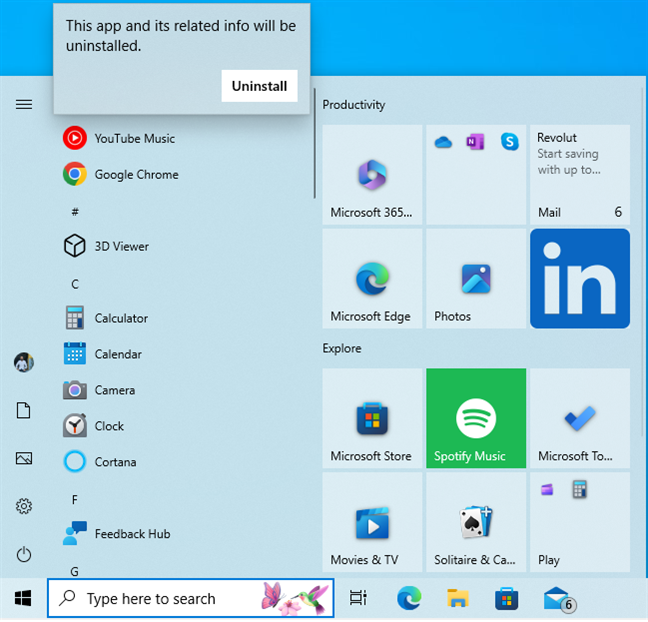
Task: Select the Explore group heading
Action: pyautogui.click(x=342, y=348)
